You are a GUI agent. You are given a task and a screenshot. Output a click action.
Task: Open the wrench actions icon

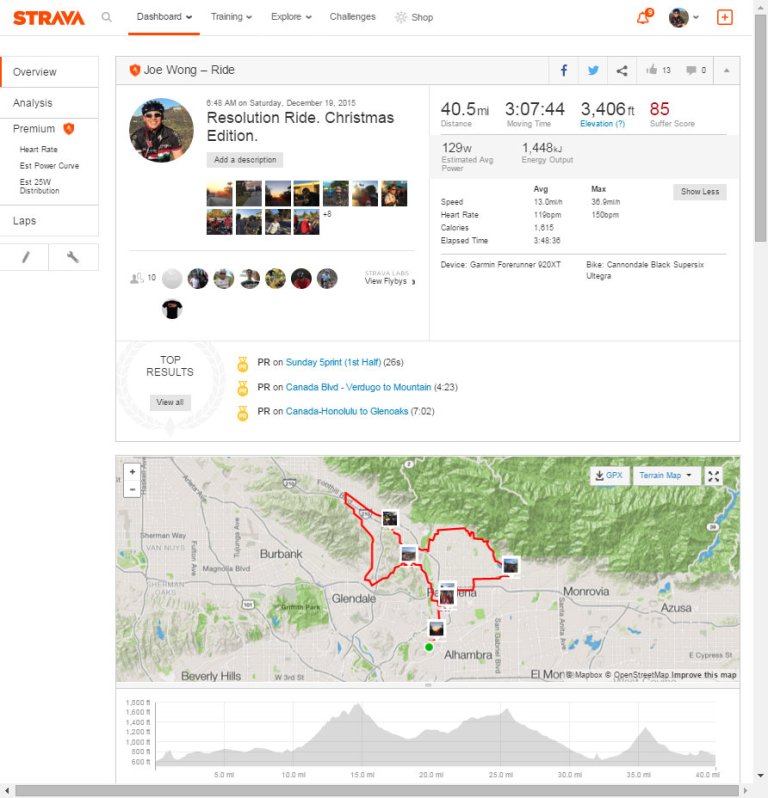[x=73, y=257]
